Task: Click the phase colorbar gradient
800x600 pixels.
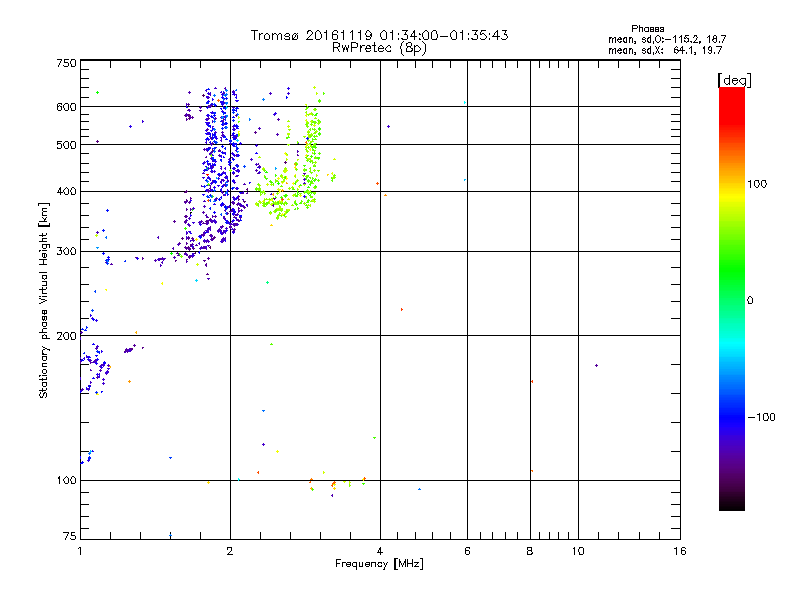Action: (732, 298)
